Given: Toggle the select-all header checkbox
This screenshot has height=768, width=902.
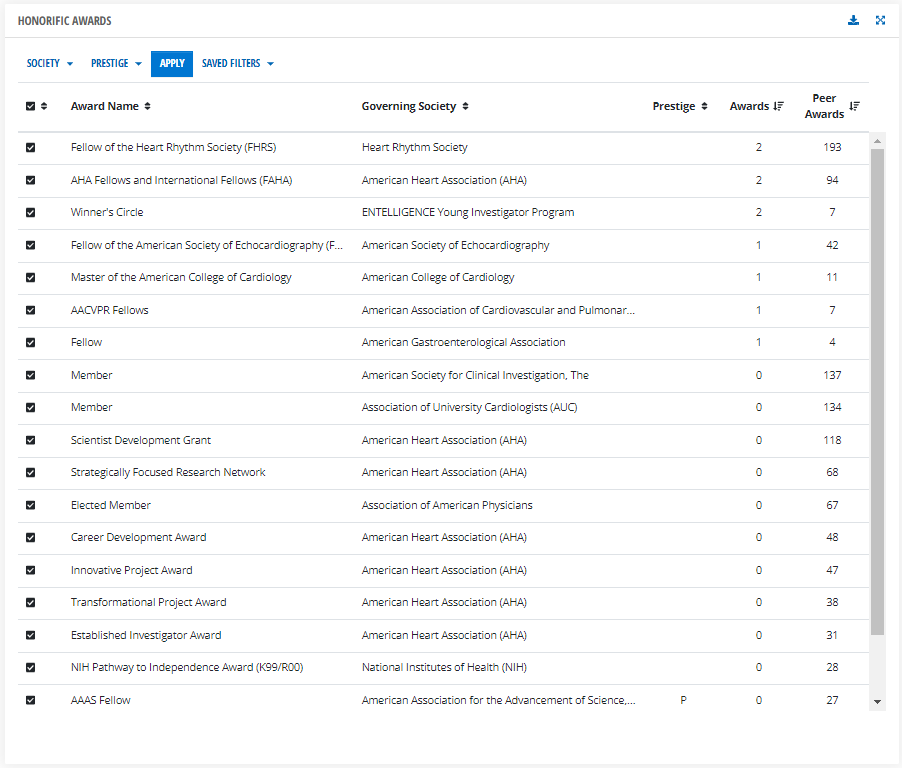Looking at the screenshot, I should [x=30, y=106].
